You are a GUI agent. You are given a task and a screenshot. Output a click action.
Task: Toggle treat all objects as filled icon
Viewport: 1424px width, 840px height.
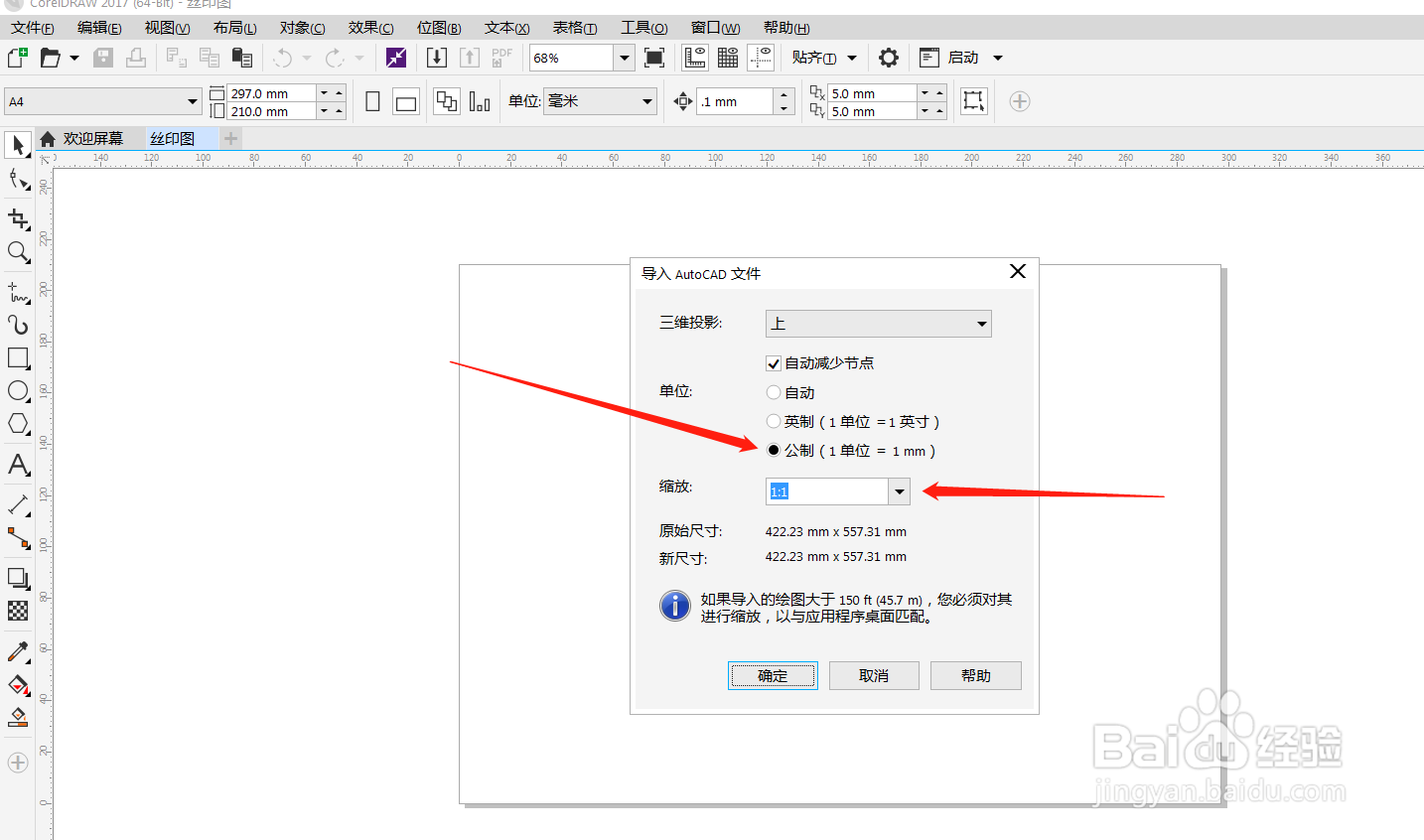(x=973, y=101)
